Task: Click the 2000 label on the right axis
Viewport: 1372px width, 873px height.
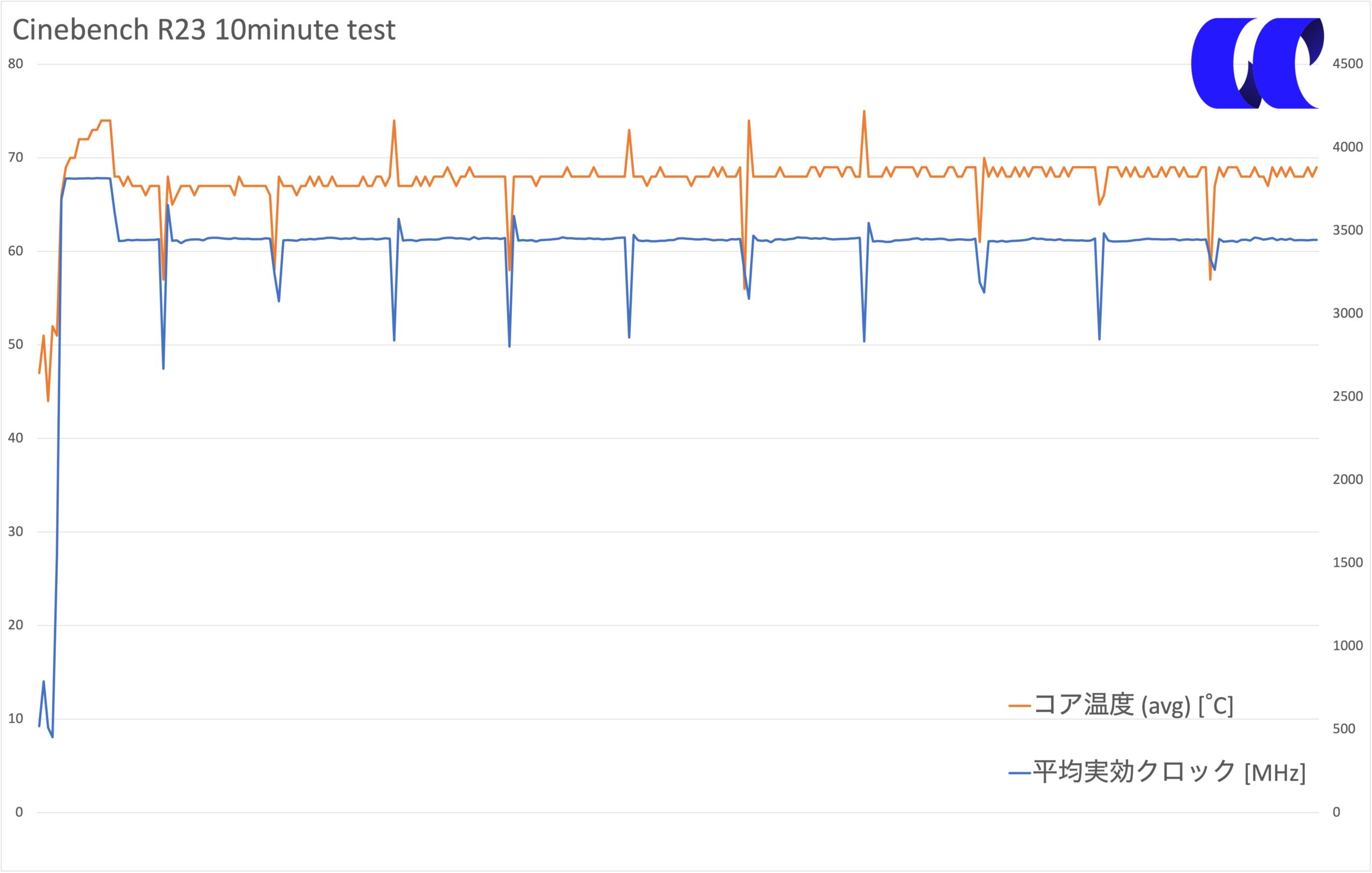Action: 1347,479
